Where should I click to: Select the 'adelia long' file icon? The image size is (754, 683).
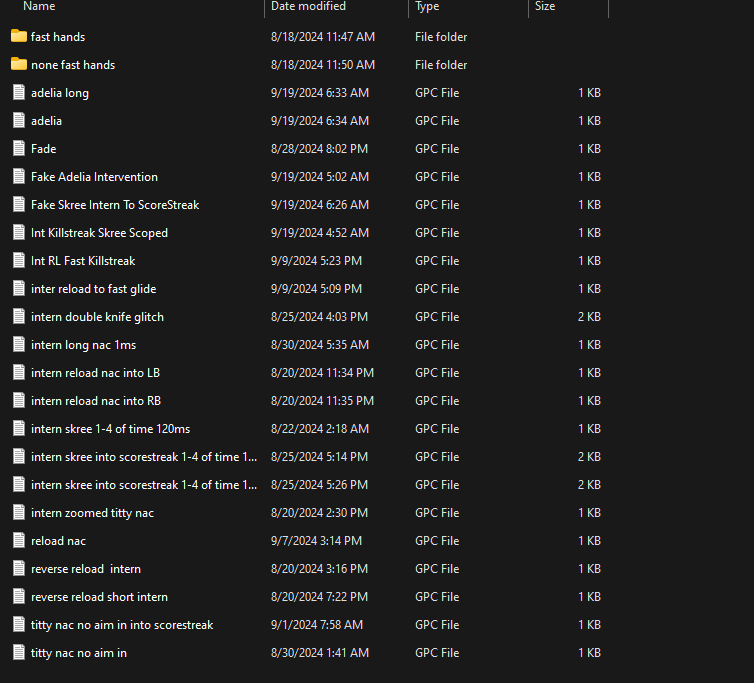pos(19,92)
